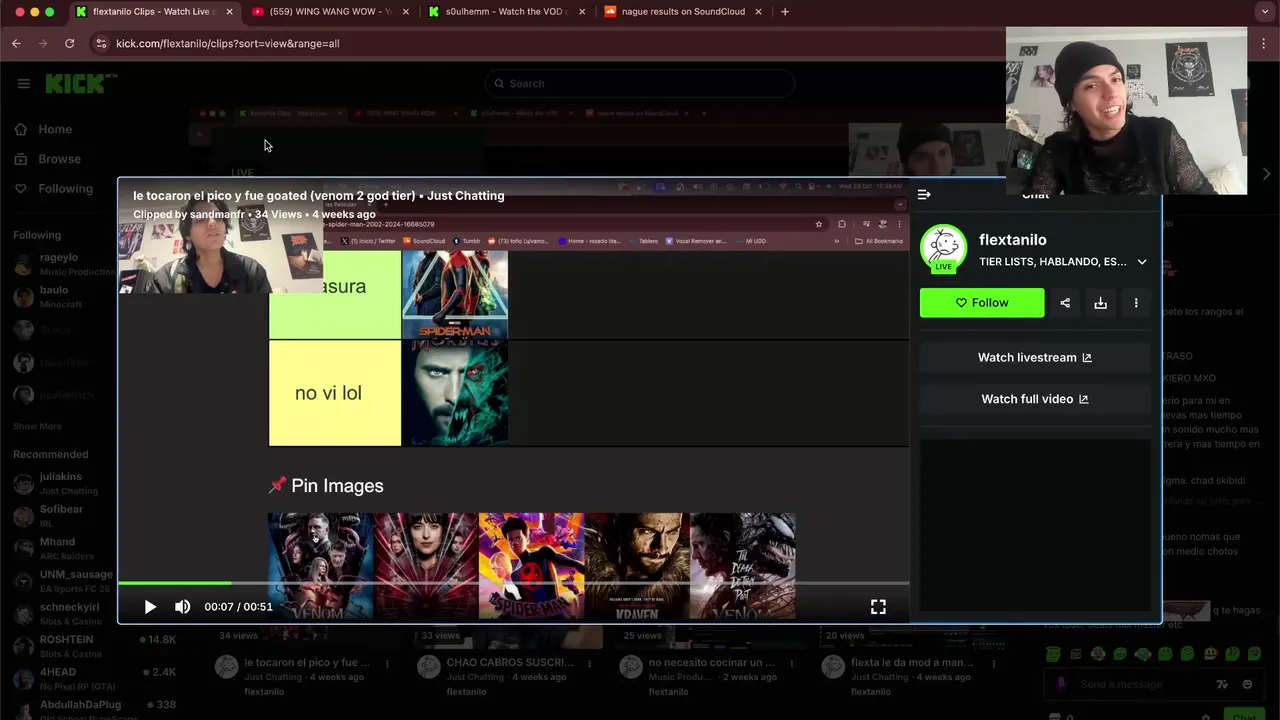This screenshot has width=1280, height=720.
Task: Go forward with the browser forward arrow
Action: 42,43
